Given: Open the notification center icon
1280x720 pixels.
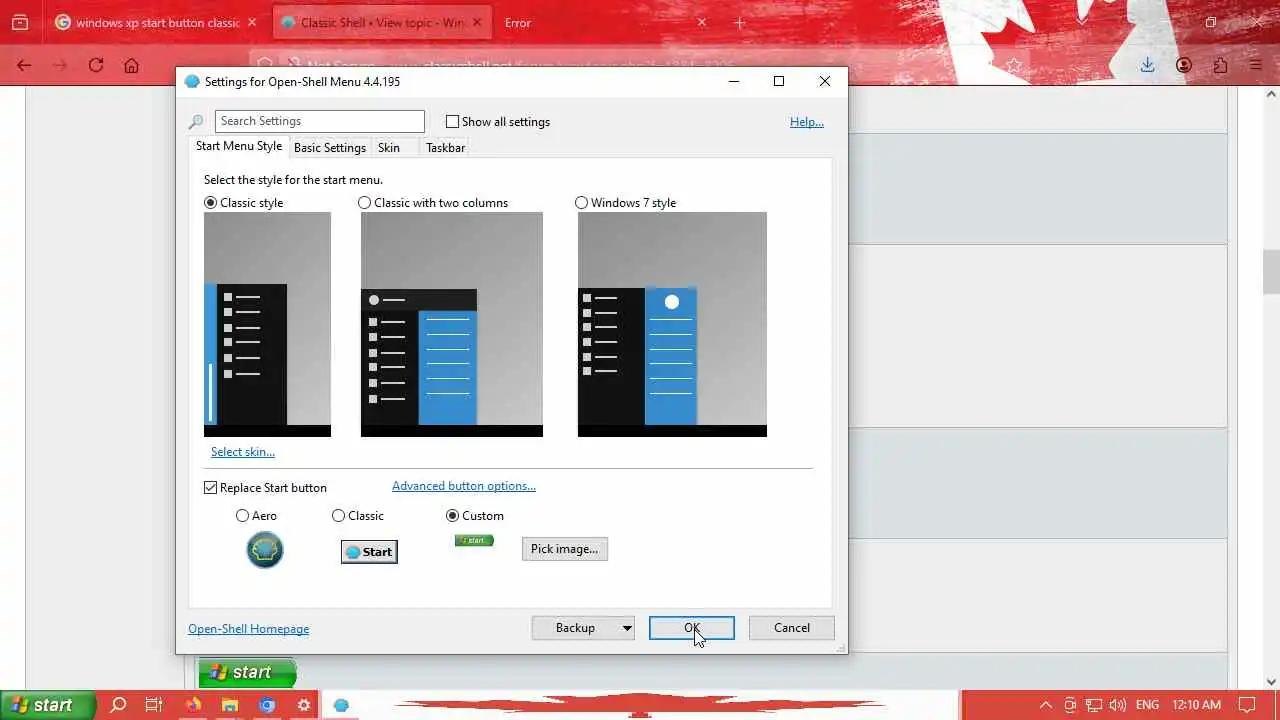Looking at the screenshot, I should tap(1245, 705).
